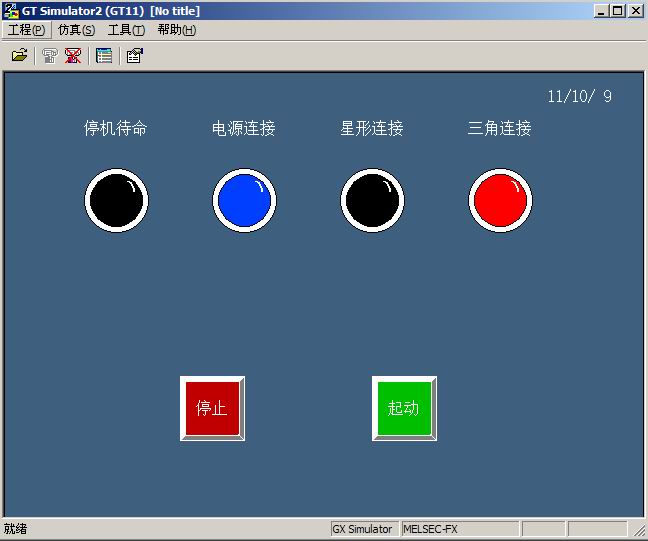Click the open project folder icon

click(x=19, y=56)
